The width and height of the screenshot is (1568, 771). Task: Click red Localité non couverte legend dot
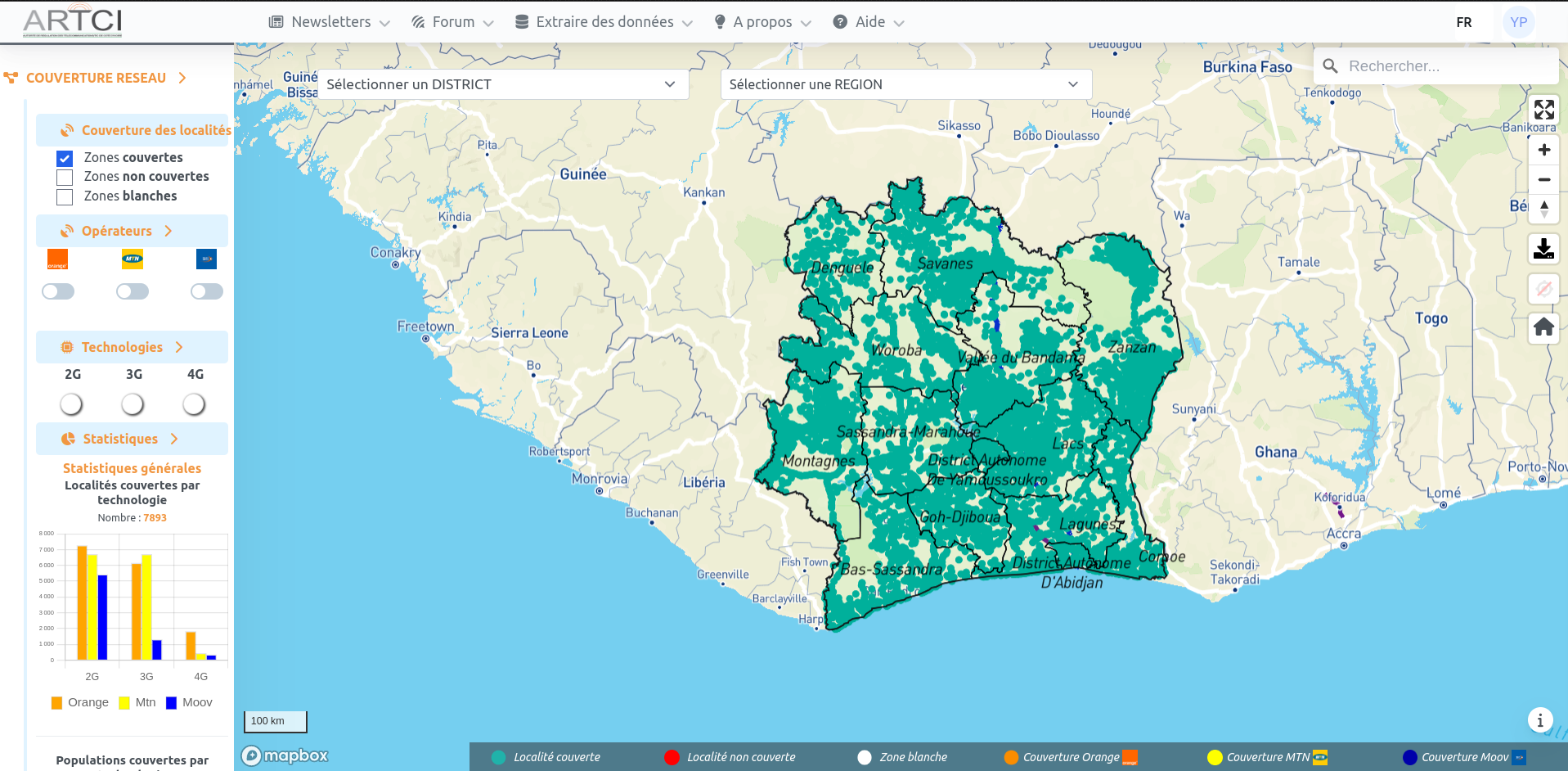point(672,757)
